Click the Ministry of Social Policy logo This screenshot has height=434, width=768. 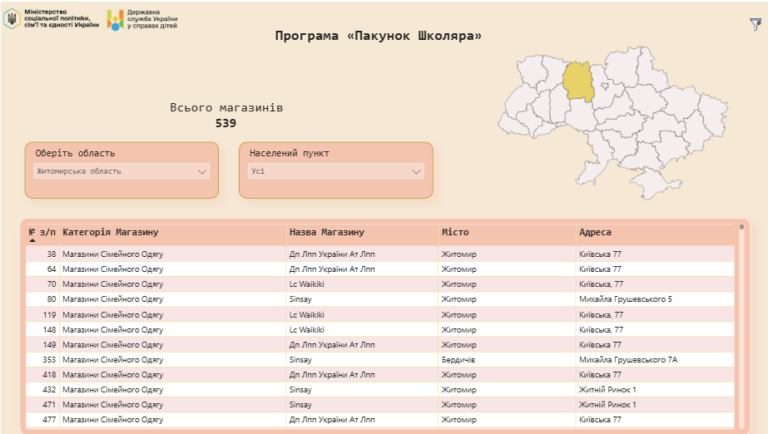[51, 19]
